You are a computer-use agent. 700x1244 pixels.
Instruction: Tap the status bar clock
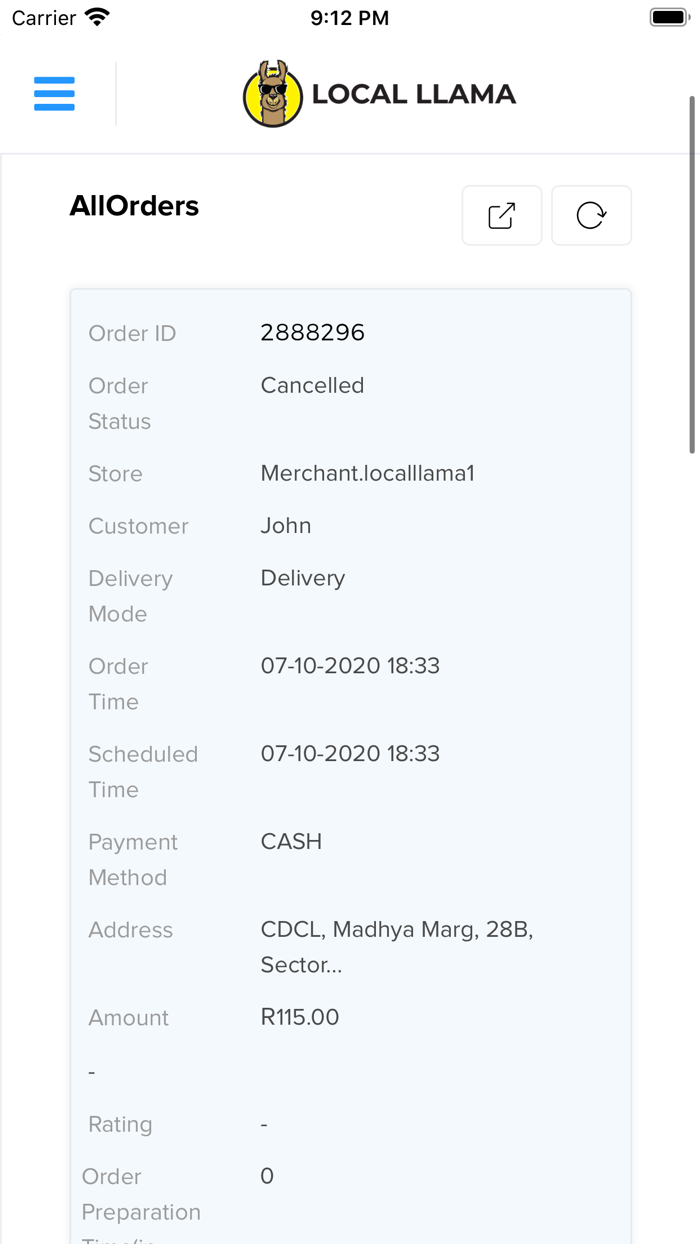[349, 18]
